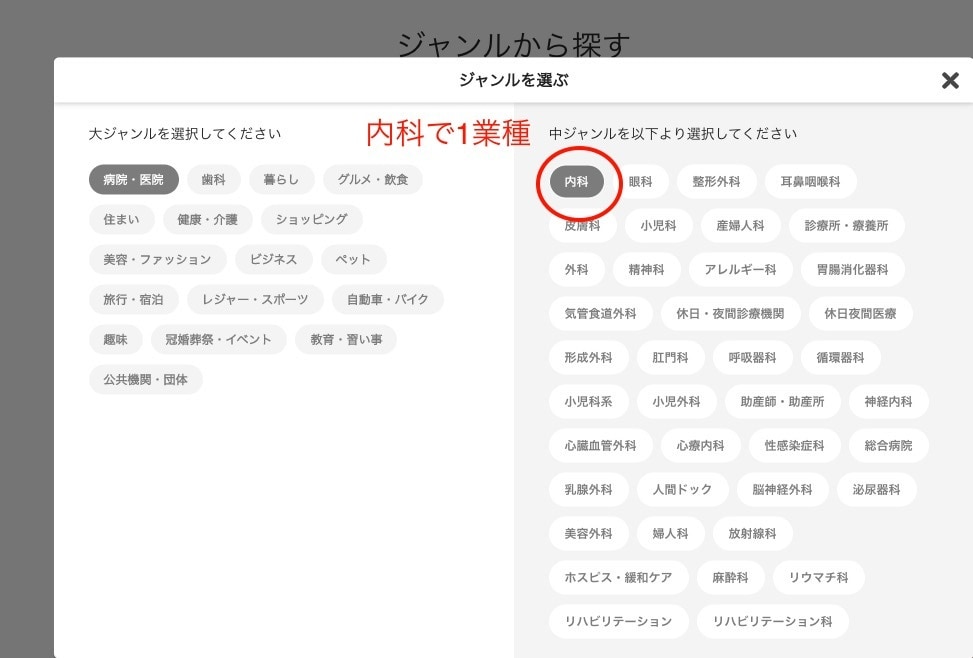Choose the リハビリテーション chip (without 科)
This screenshot has height=658, width=973.
pyautogui.click(x=619, y=622)
